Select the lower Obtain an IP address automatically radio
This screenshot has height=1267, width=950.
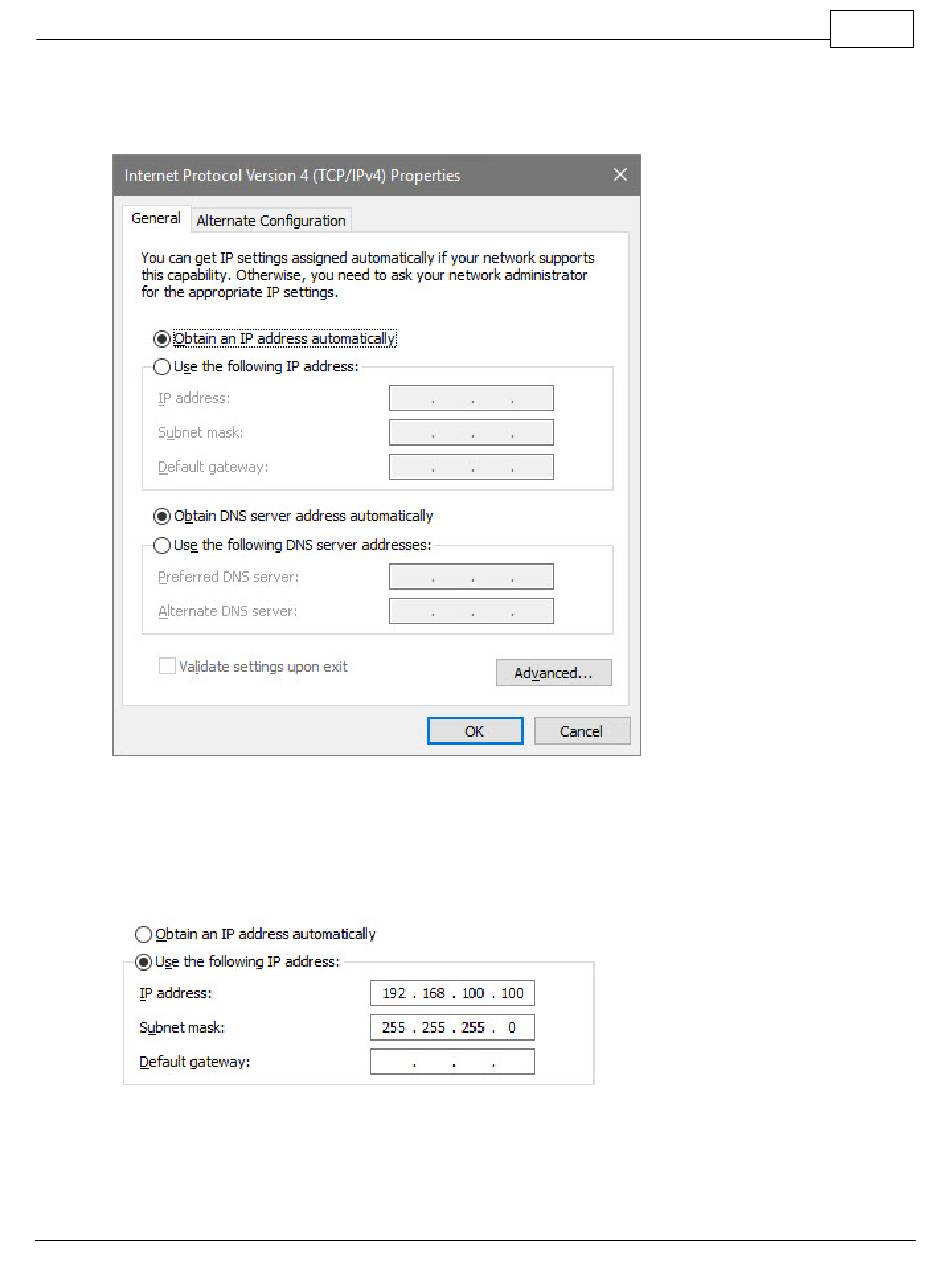[255, 934]
